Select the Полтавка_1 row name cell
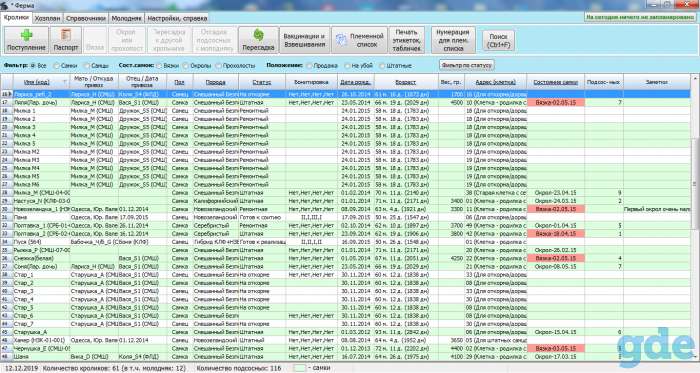Image resolution: width=700 pixels, height=373 pixels. click(41, 225)
